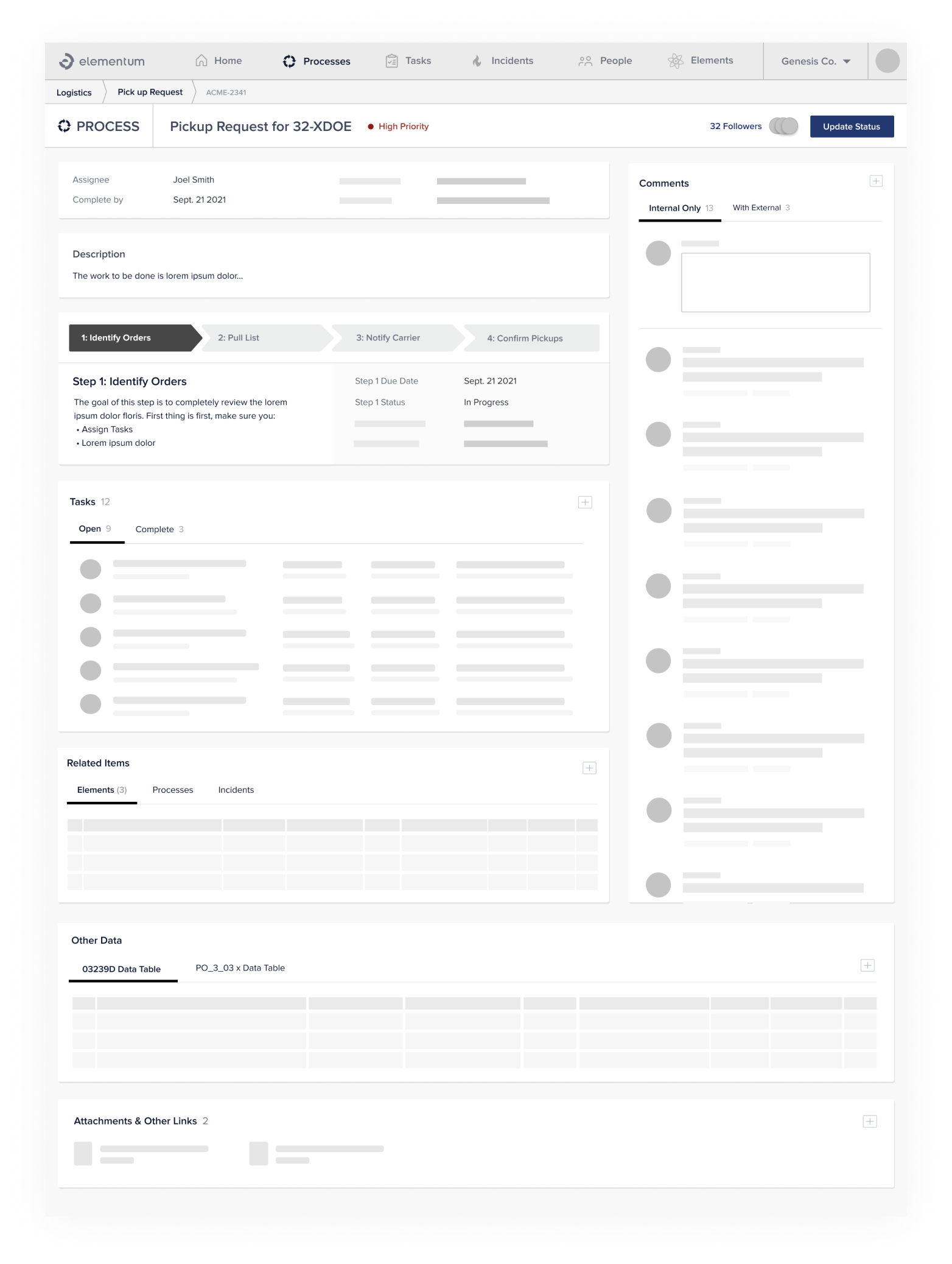Image resolution: width=952 pixels, height=1264 pixels.
Task: Click into the comment text box
Action: point(775,282)
